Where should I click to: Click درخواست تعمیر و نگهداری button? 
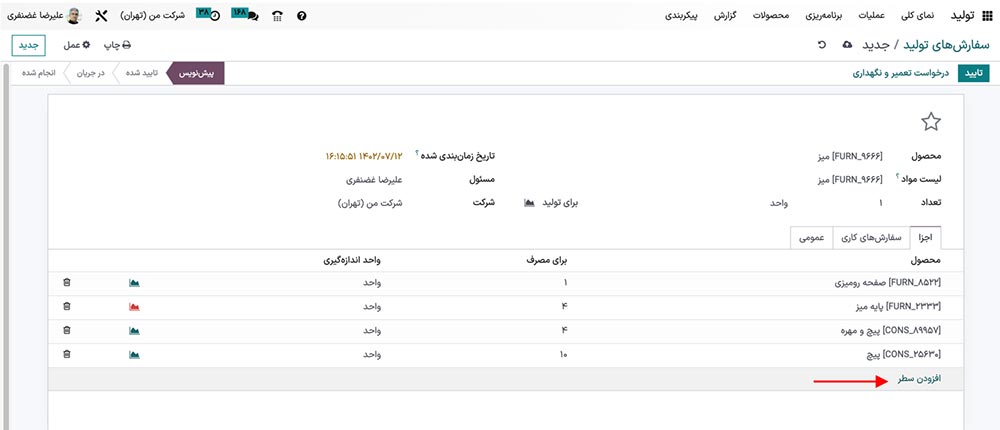coord(901,73)
